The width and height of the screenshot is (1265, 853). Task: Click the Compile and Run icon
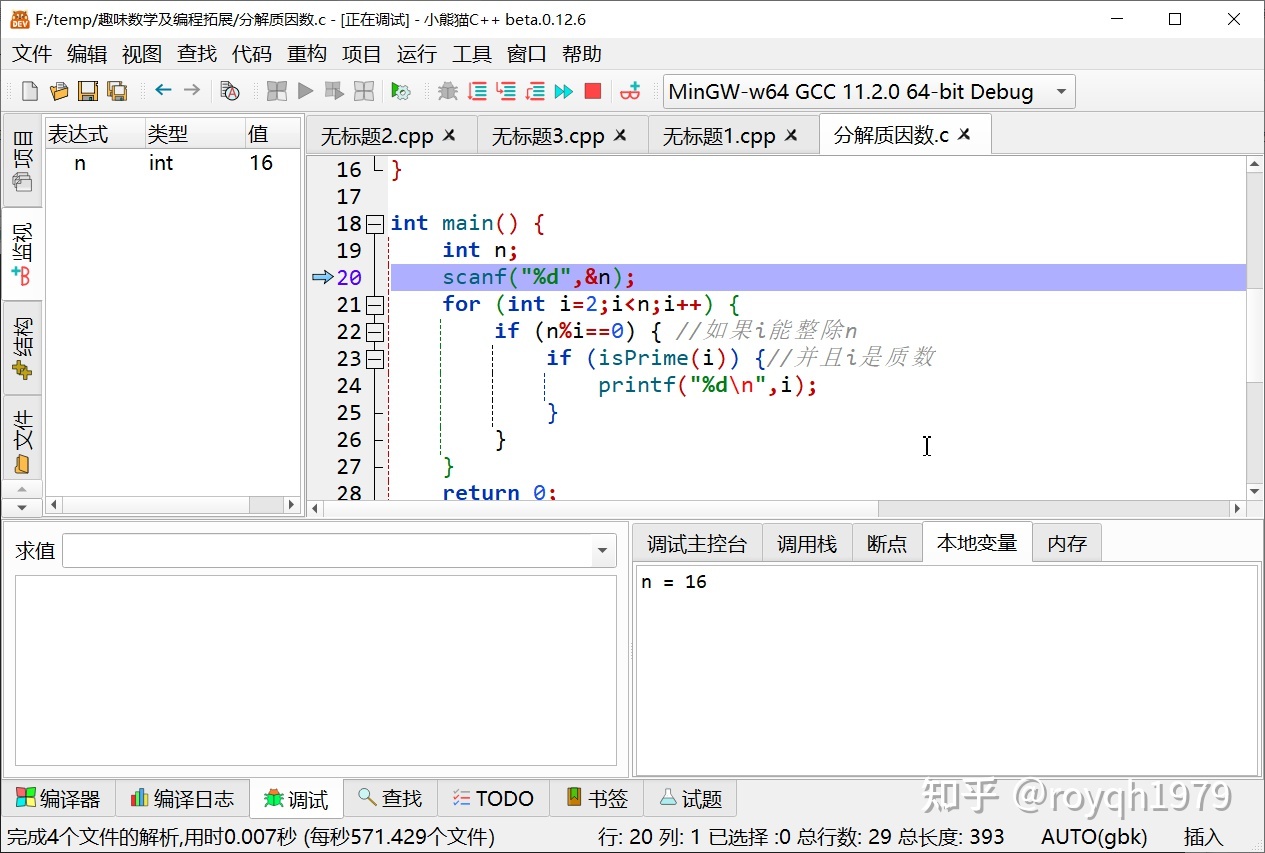(x=334, y=92)
